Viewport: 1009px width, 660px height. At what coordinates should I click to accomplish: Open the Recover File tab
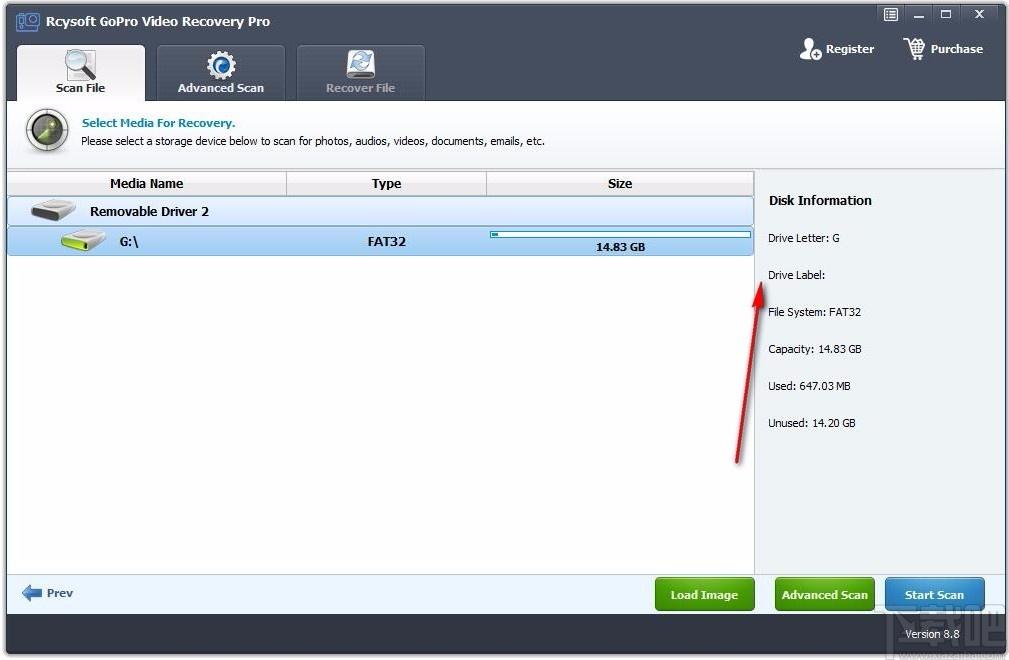coord(360,73)
